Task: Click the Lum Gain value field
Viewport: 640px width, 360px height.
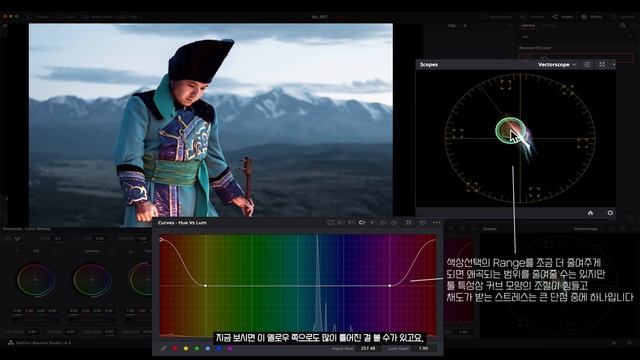Action: (x=423, y=349)
